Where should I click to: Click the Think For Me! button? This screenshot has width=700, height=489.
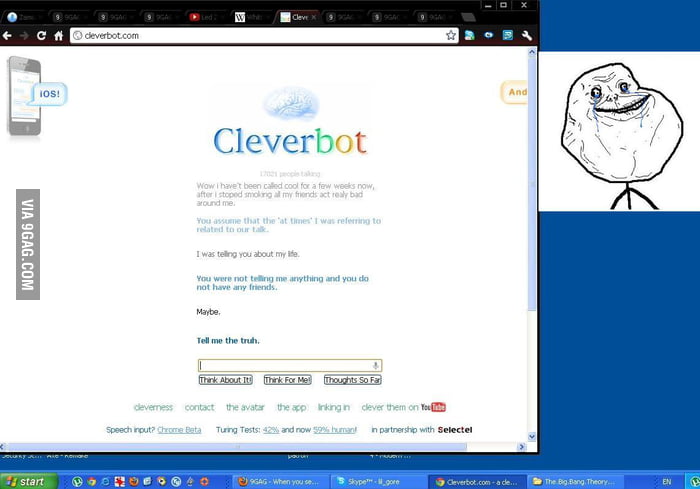(x=288, y=380)
